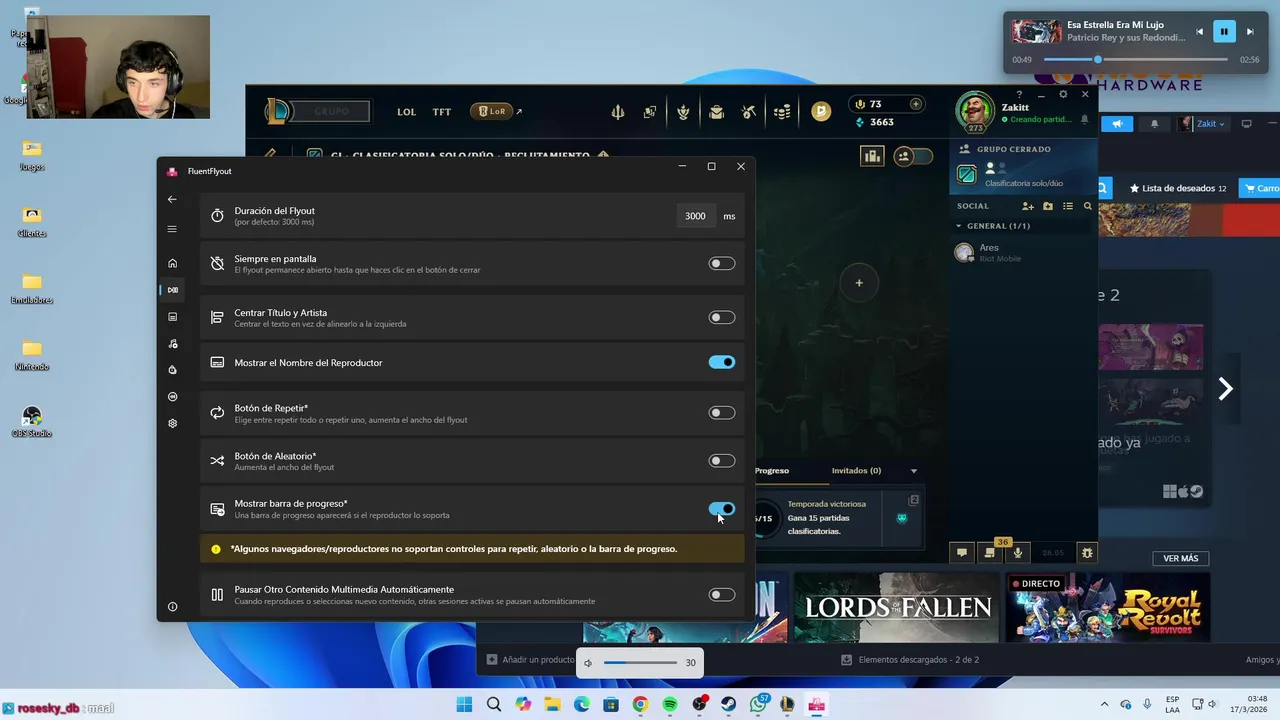Seek the song progress bar in flyout
Viewport: 1280px width, 720px height.
[1136, 60]
